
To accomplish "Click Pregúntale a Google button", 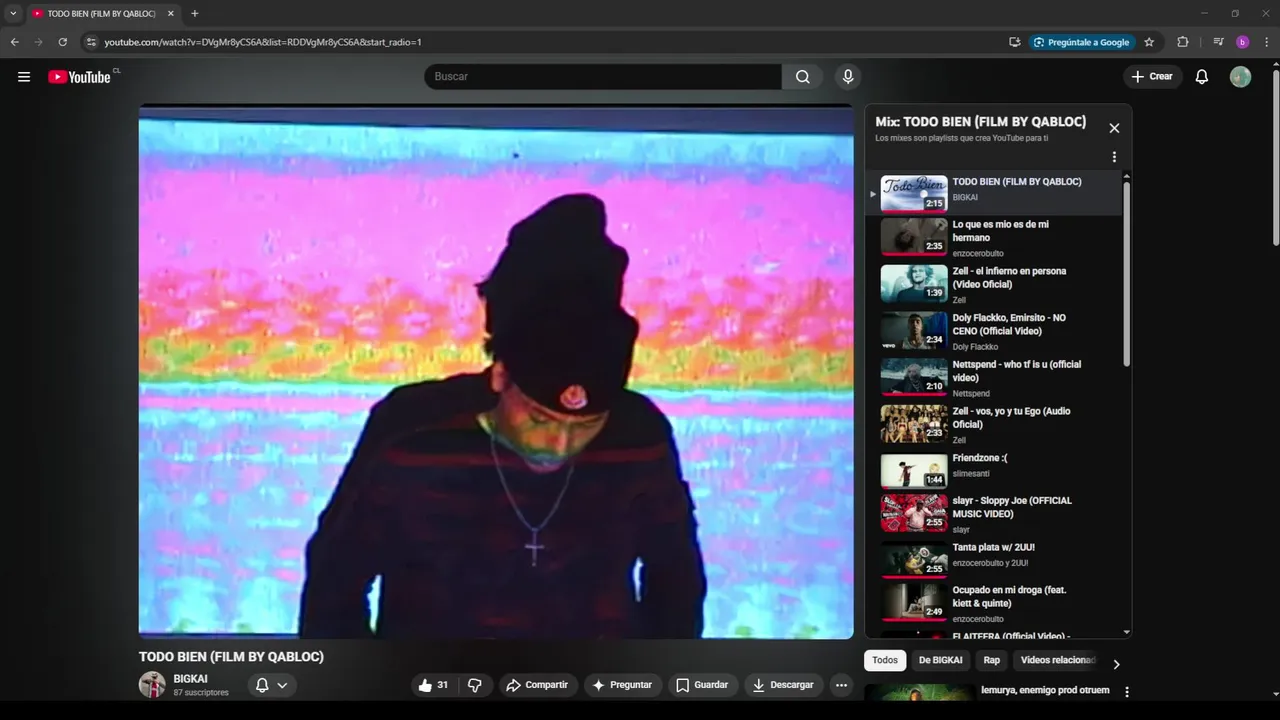I will click(x=1081, y=42).
